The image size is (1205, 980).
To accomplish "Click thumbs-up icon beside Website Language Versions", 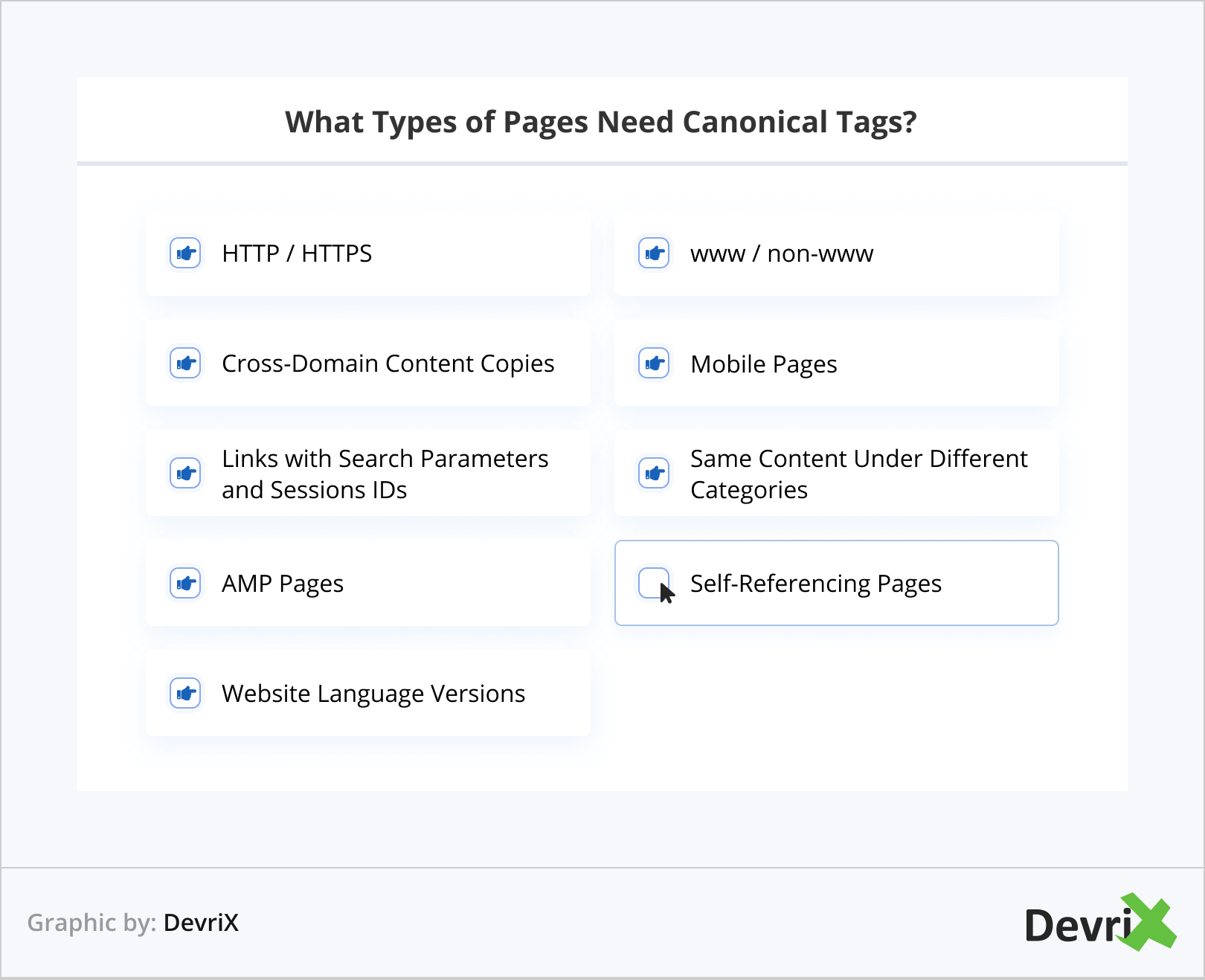I will [185, 694].
